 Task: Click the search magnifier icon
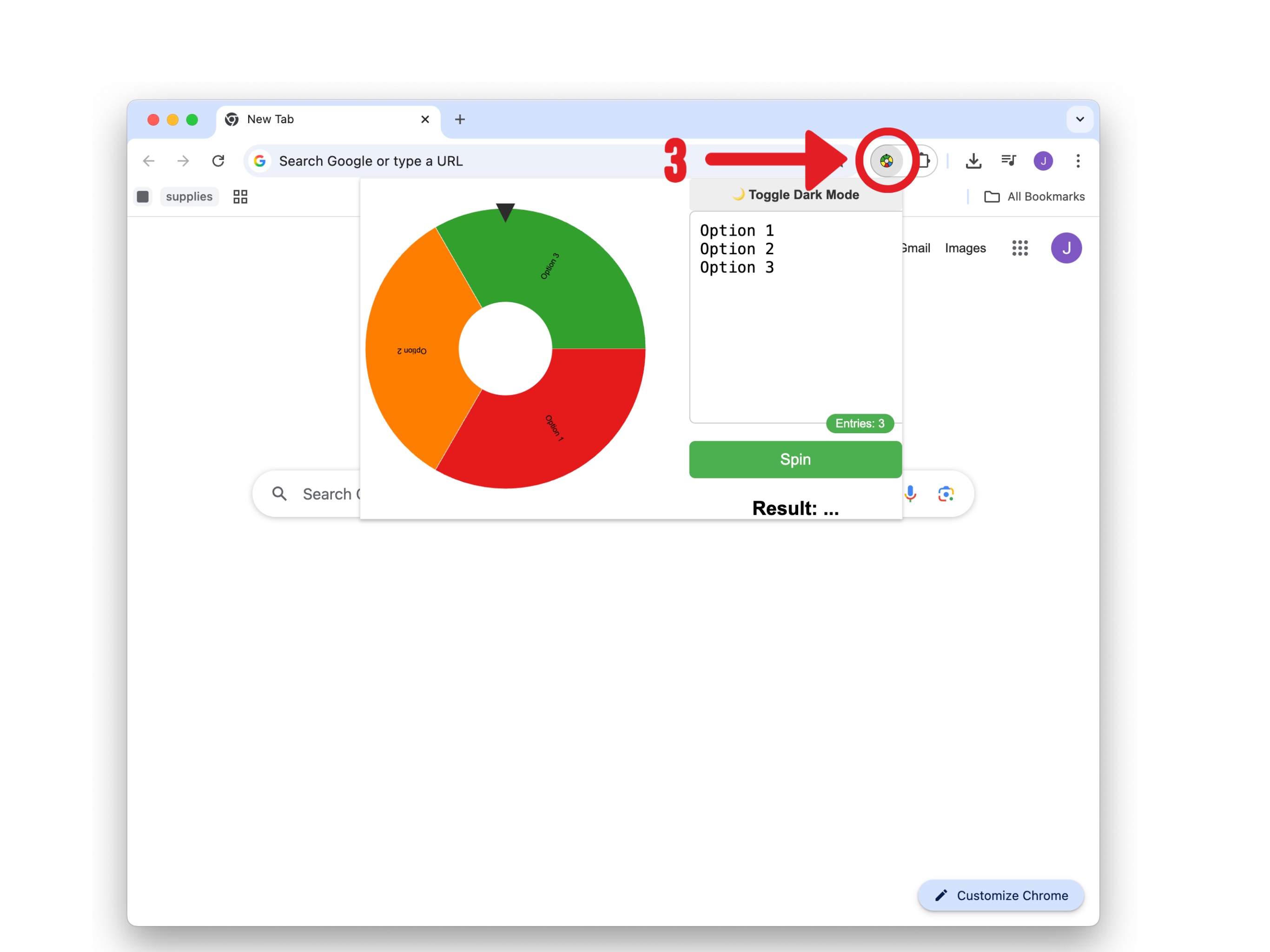tap(279, 494)
